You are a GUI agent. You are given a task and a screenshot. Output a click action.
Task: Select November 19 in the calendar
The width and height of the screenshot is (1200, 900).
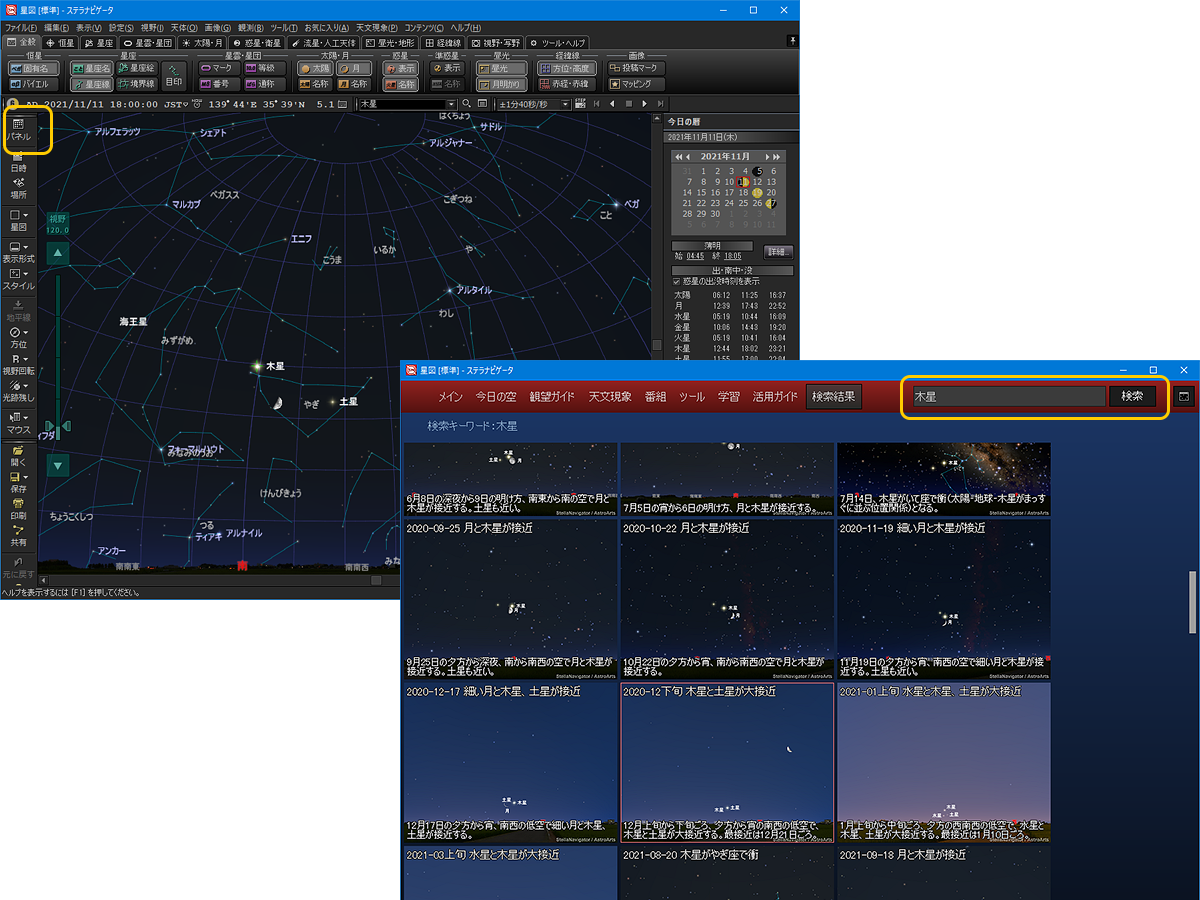[757, 193]
